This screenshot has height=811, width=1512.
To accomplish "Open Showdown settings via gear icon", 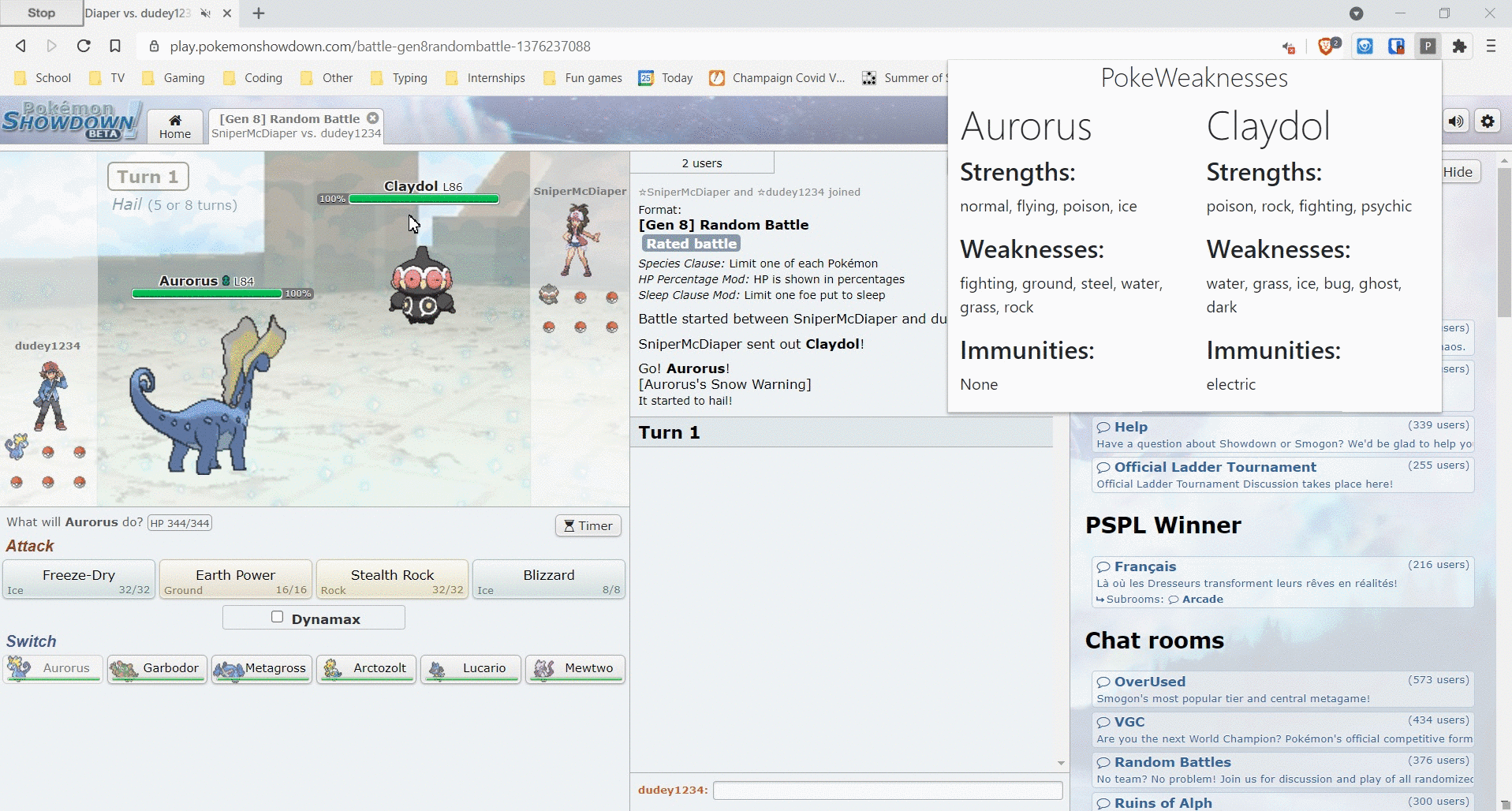I will (x=1488, y=121).
